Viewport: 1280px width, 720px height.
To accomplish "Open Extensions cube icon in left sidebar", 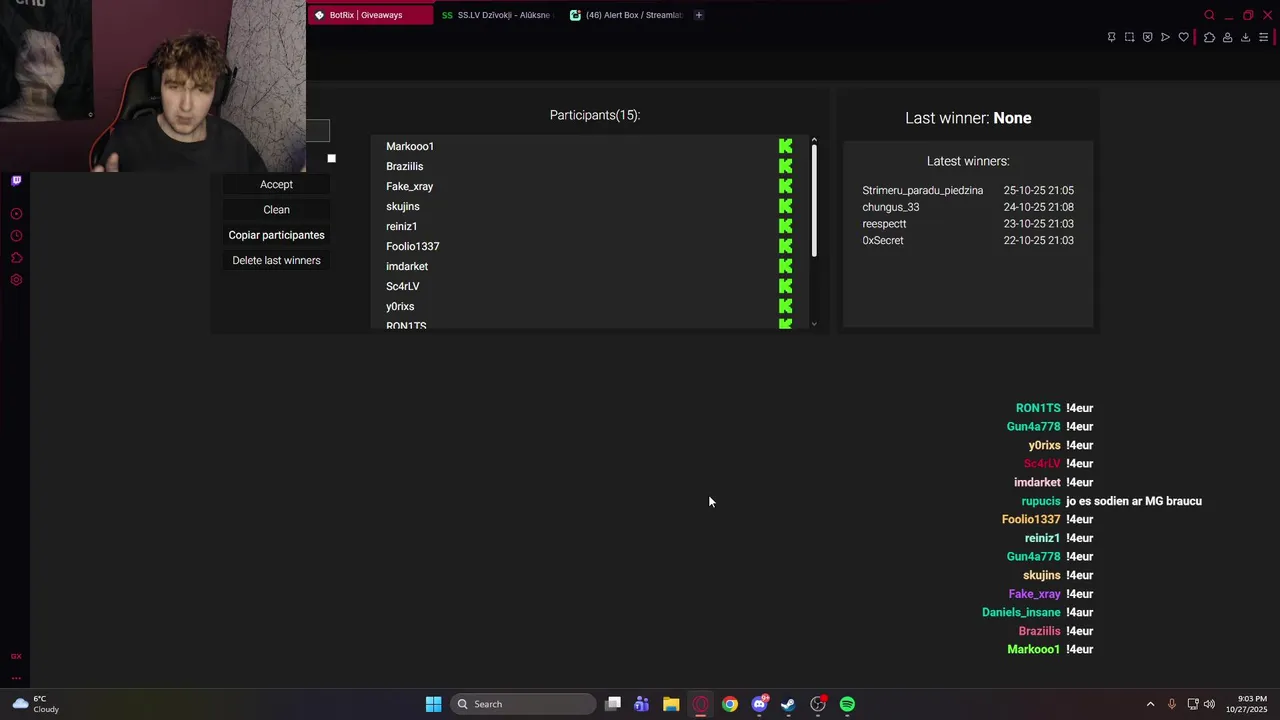I will click(x=16, y=258).
